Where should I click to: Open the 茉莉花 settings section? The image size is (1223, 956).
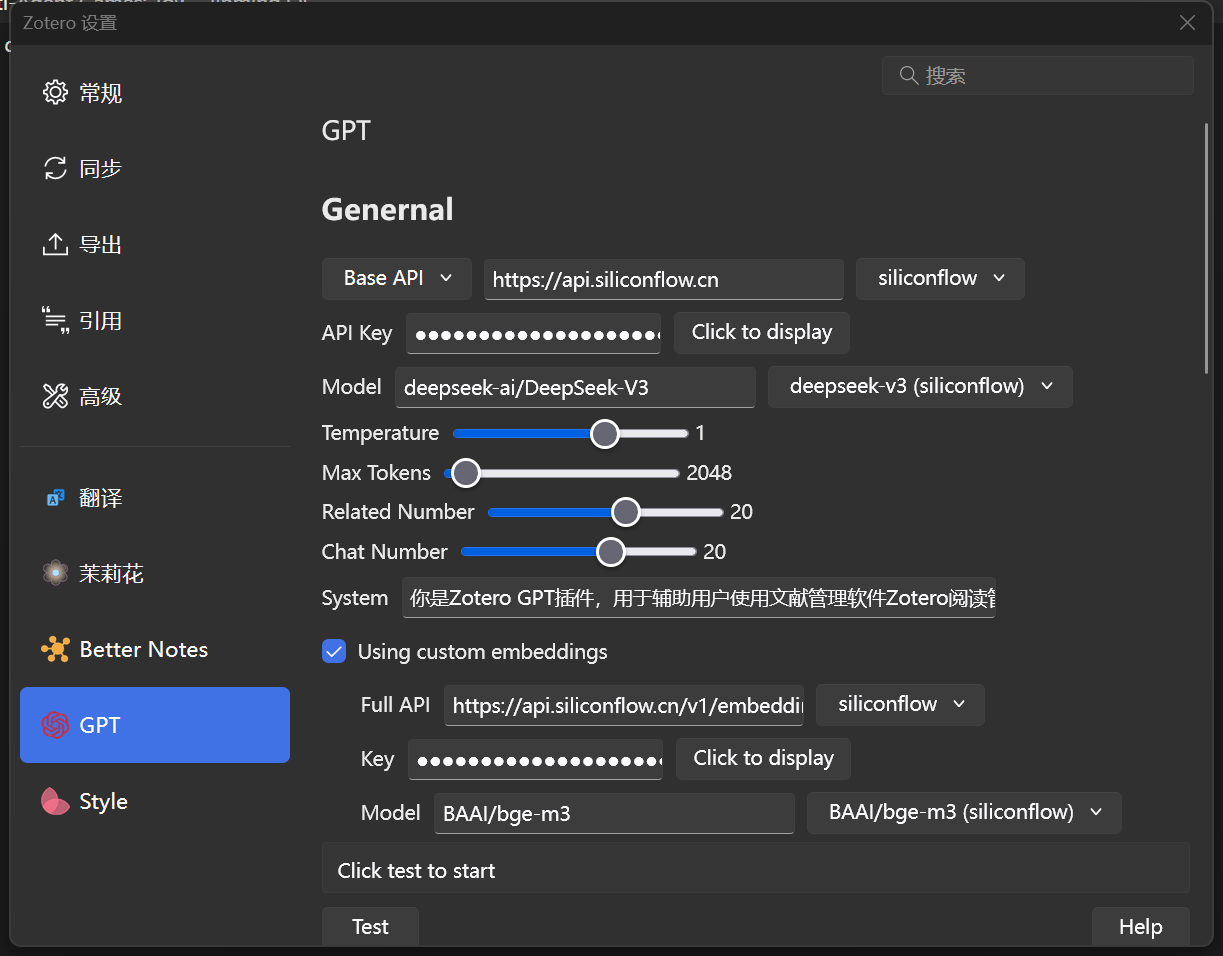tap(55, 573)
